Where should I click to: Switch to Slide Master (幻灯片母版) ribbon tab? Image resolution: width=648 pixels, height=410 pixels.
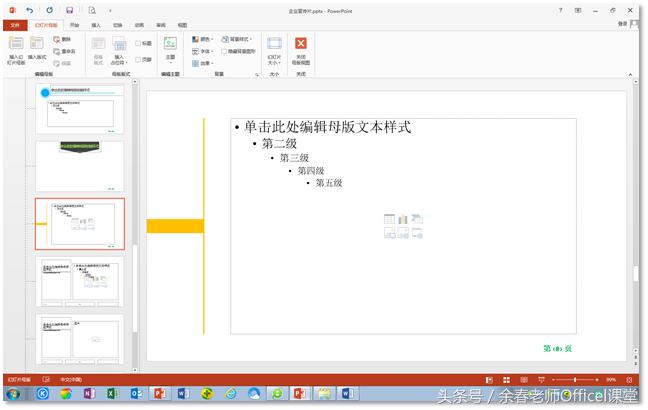[x=46, y=25]
